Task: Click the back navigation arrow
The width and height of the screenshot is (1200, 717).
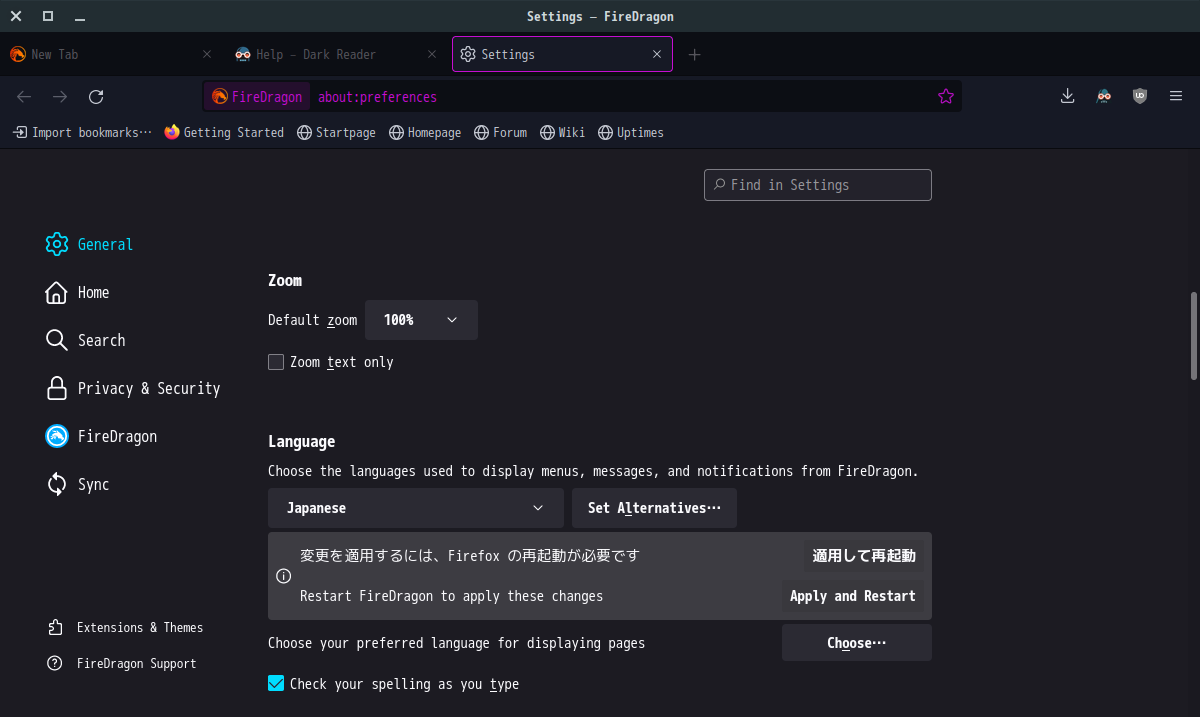Action: point(24,97)
